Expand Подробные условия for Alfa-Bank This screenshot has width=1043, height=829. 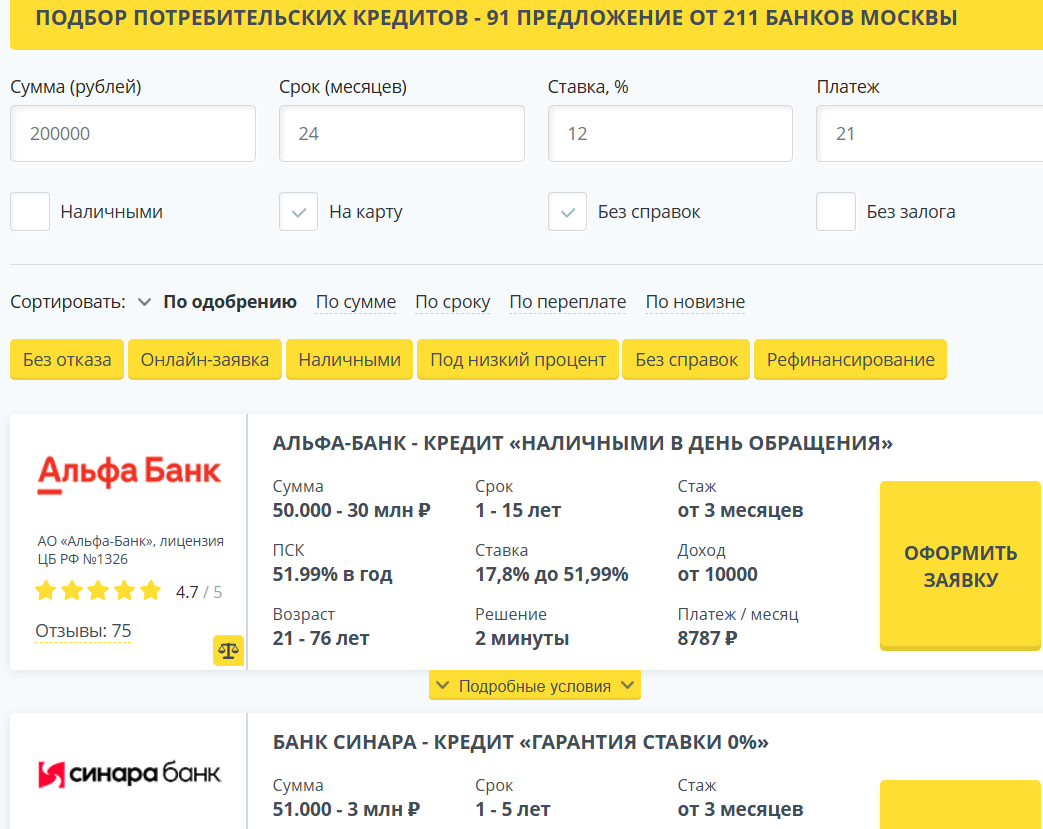(535, 686)
